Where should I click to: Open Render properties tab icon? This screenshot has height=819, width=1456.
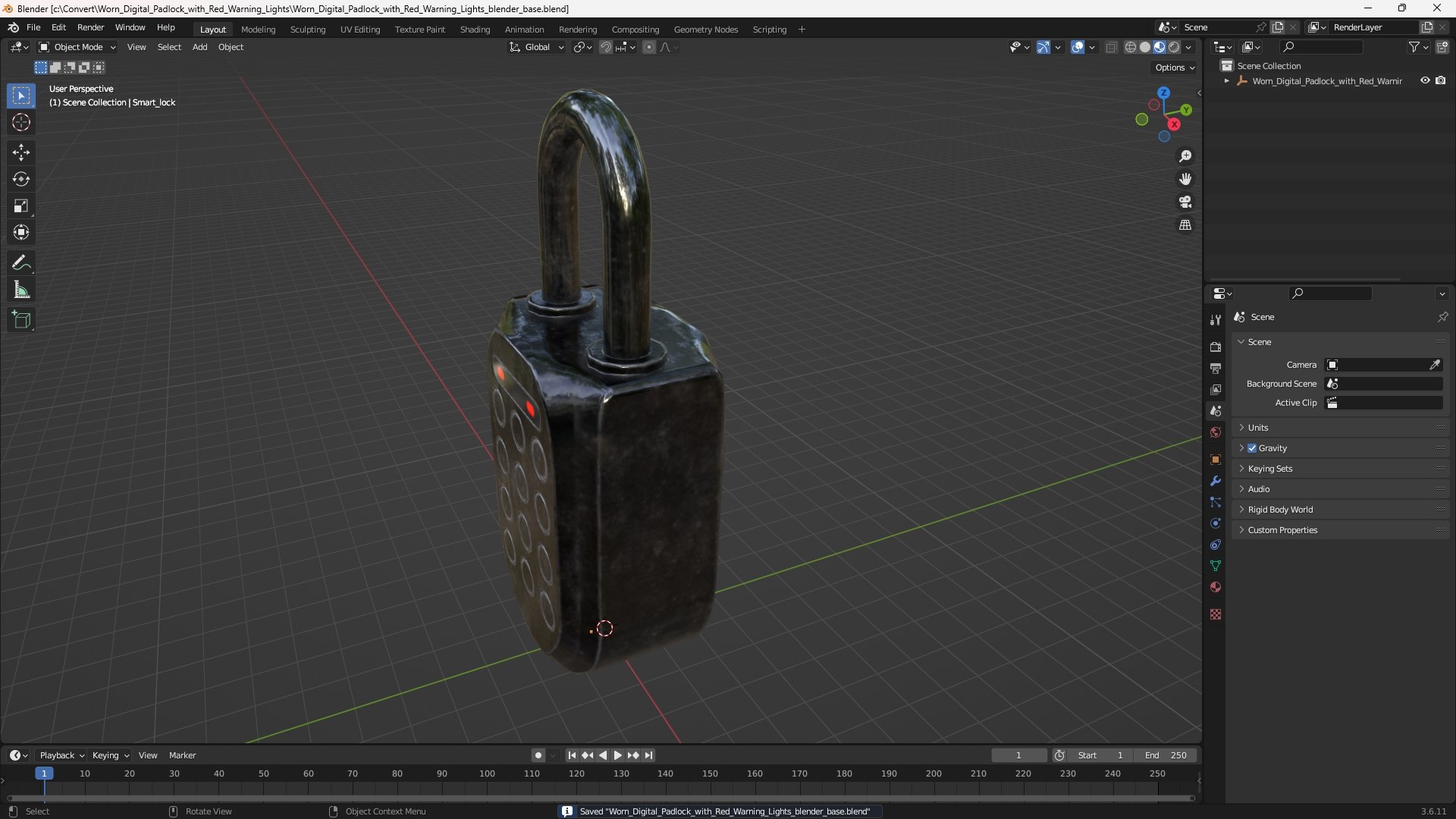tap(1216, 347)
